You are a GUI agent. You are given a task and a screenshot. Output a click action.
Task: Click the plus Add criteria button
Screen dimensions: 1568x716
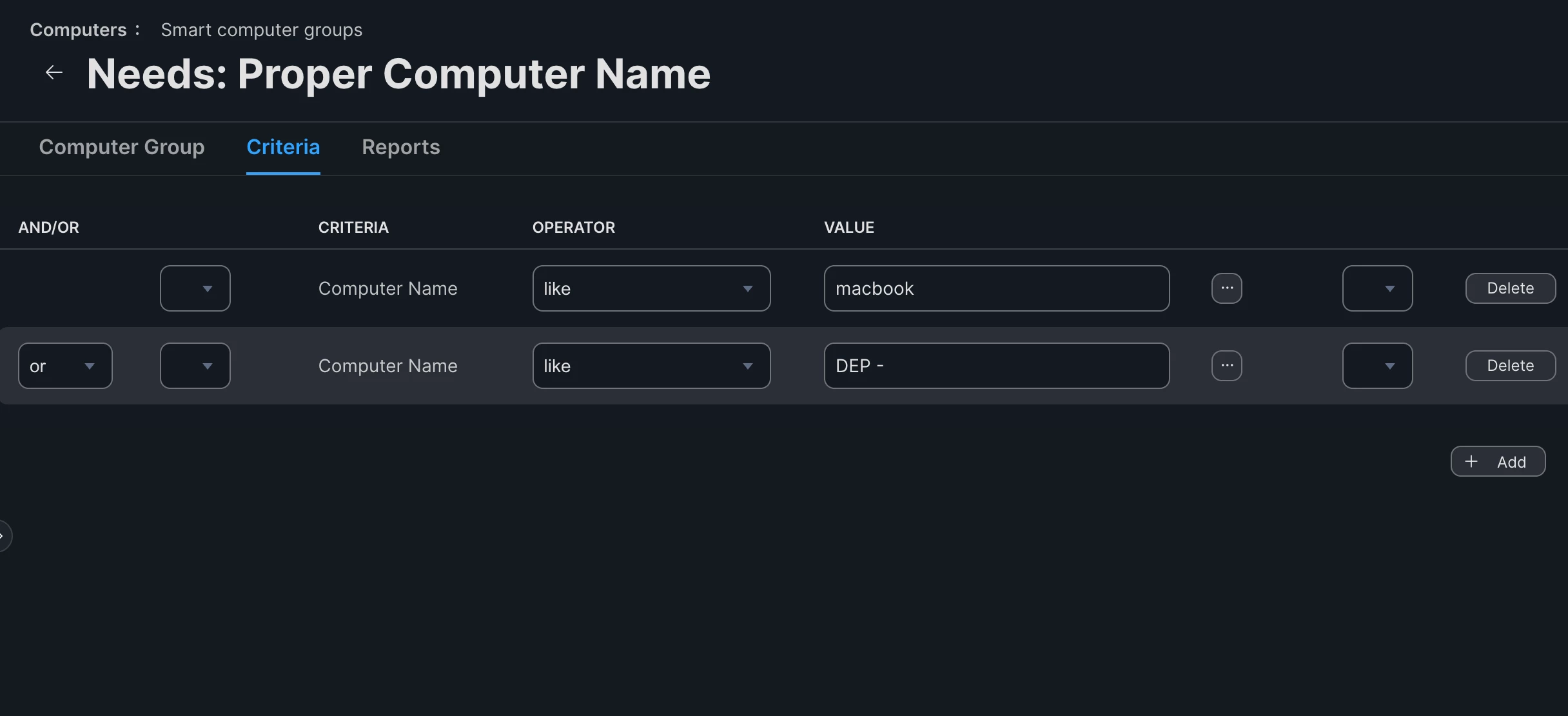[1497, 462]
